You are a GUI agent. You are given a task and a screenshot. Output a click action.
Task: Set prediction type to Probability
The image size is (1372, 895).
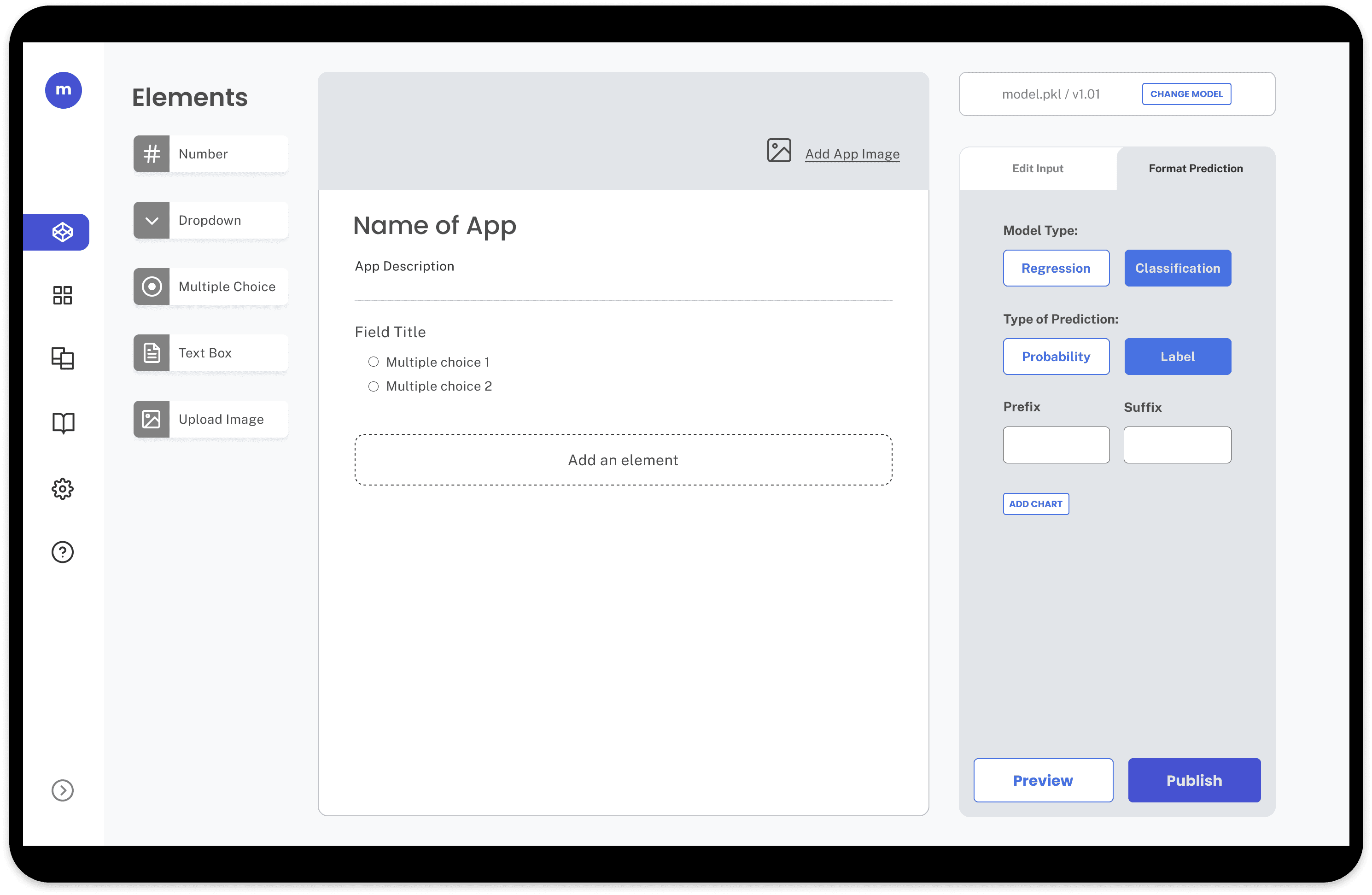1056,357
